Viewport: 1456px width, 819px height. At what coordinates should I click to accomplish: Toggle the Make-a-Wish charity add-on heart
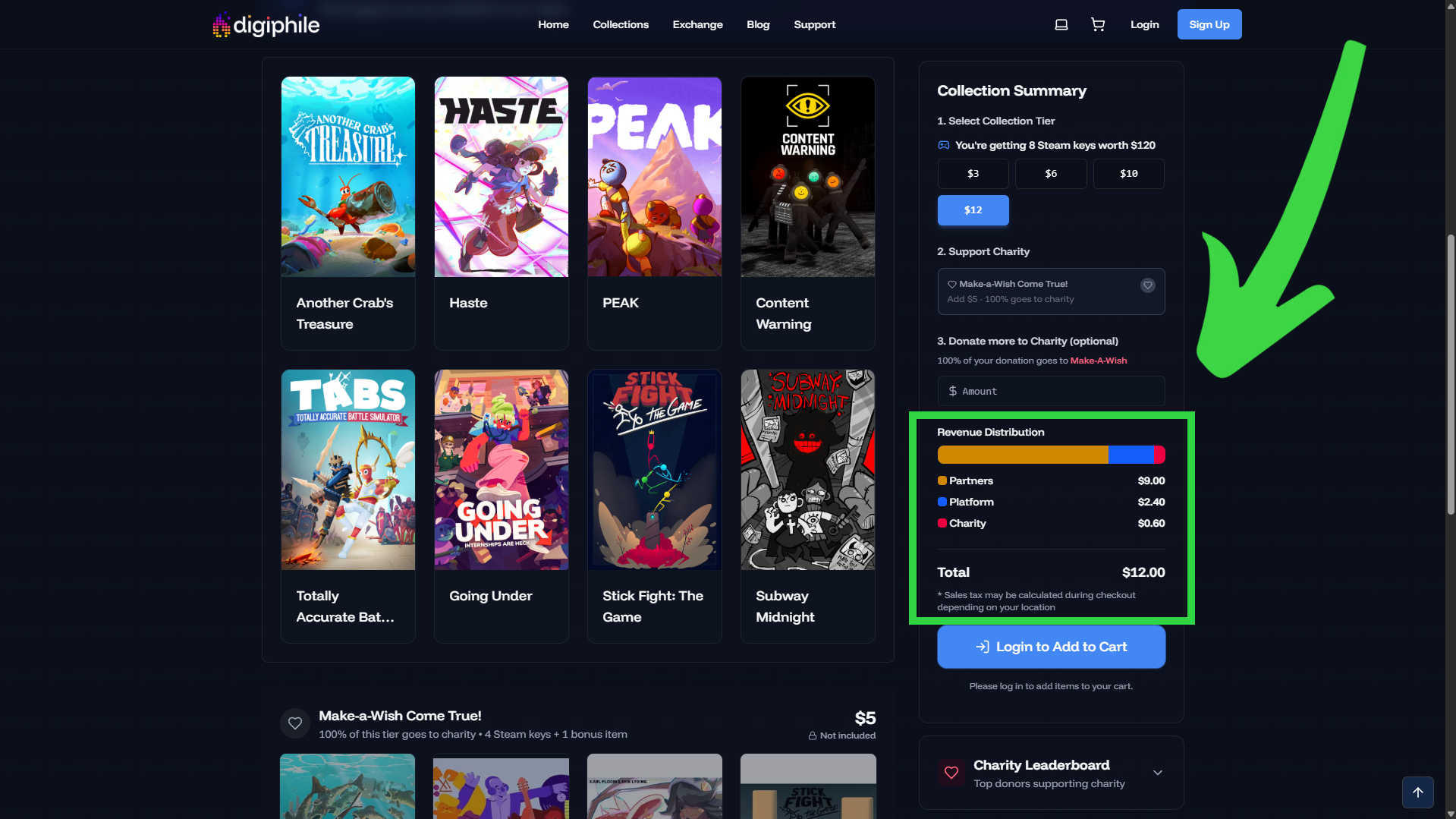coord(1147,285)
